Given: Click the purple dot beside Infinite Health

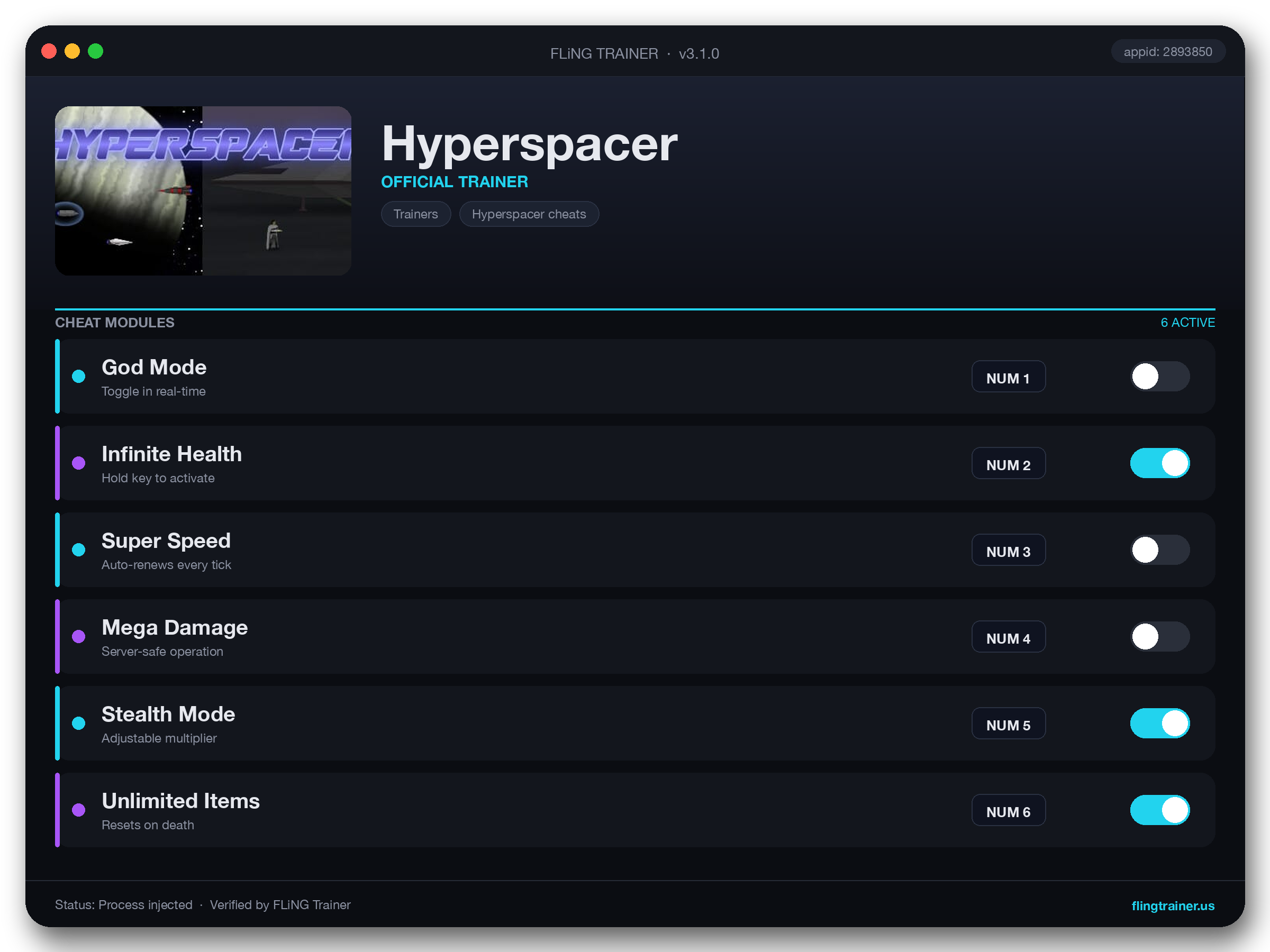Looking at the screenshot, I should coord(79,463).
